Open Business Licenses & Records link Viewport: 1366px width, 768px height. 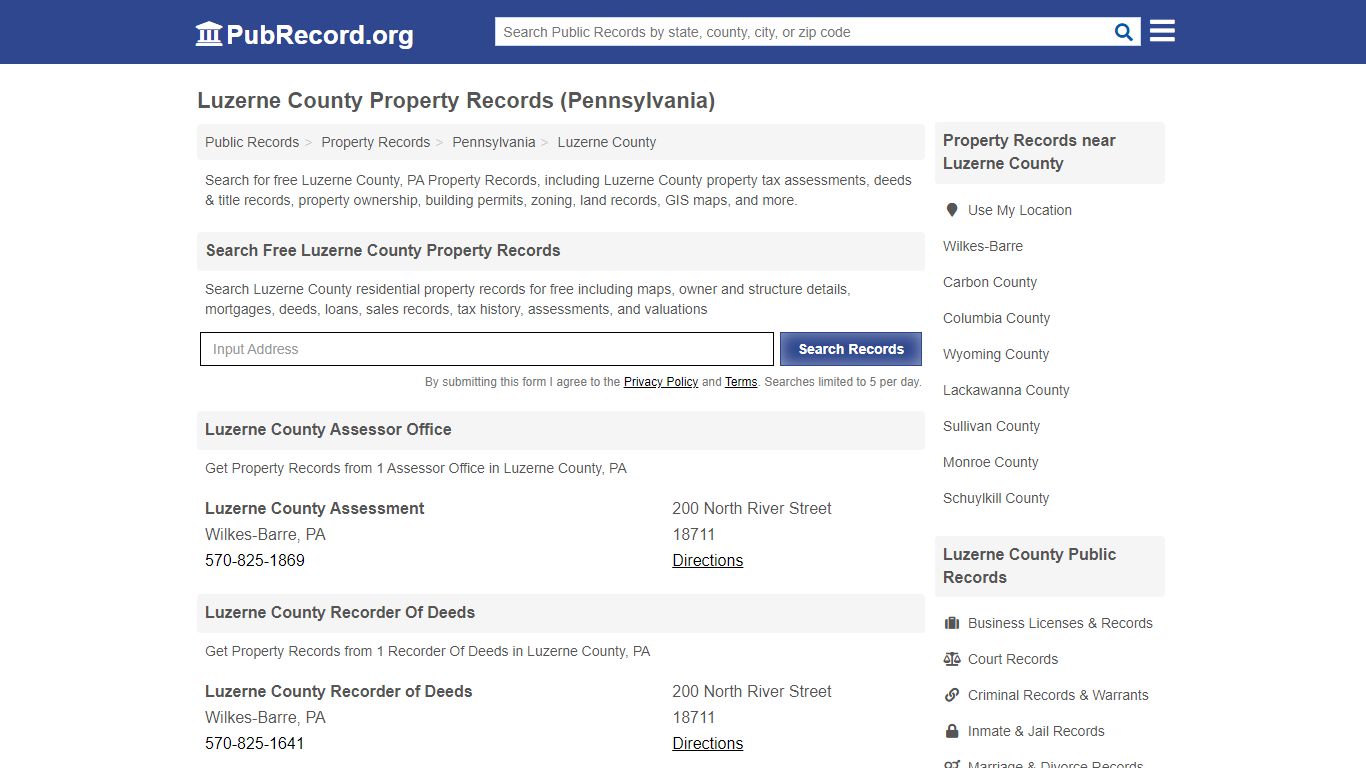1060,623
